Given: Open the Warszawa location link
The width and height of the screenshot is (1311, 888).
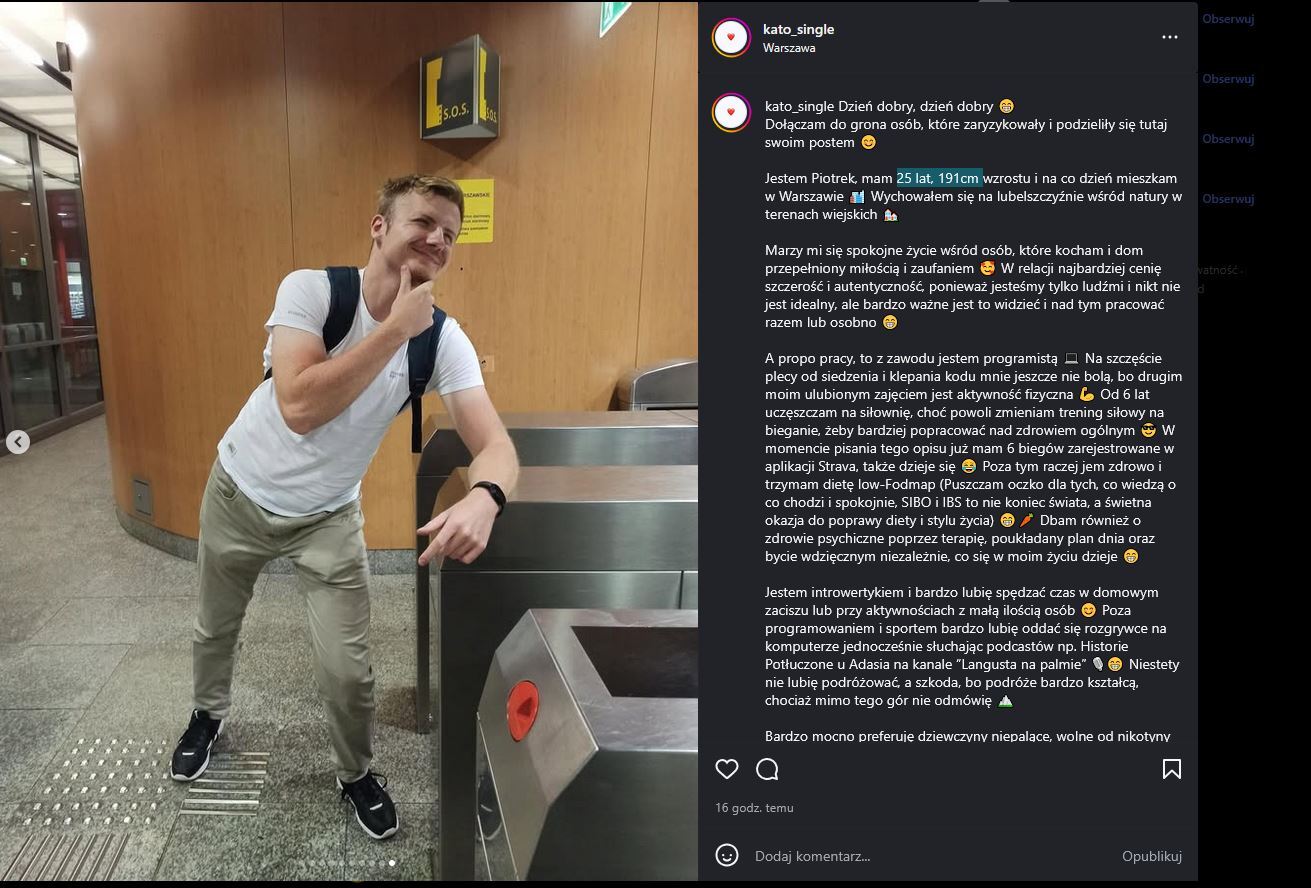Looking at the screenshot, I should point(789,48).
